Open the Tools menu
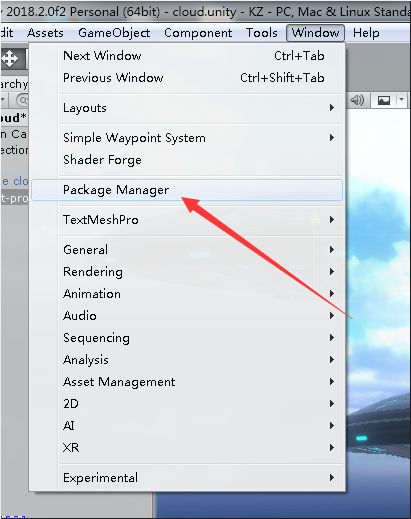This screenshot has height=519, width=411. click(x=262, y=33)
